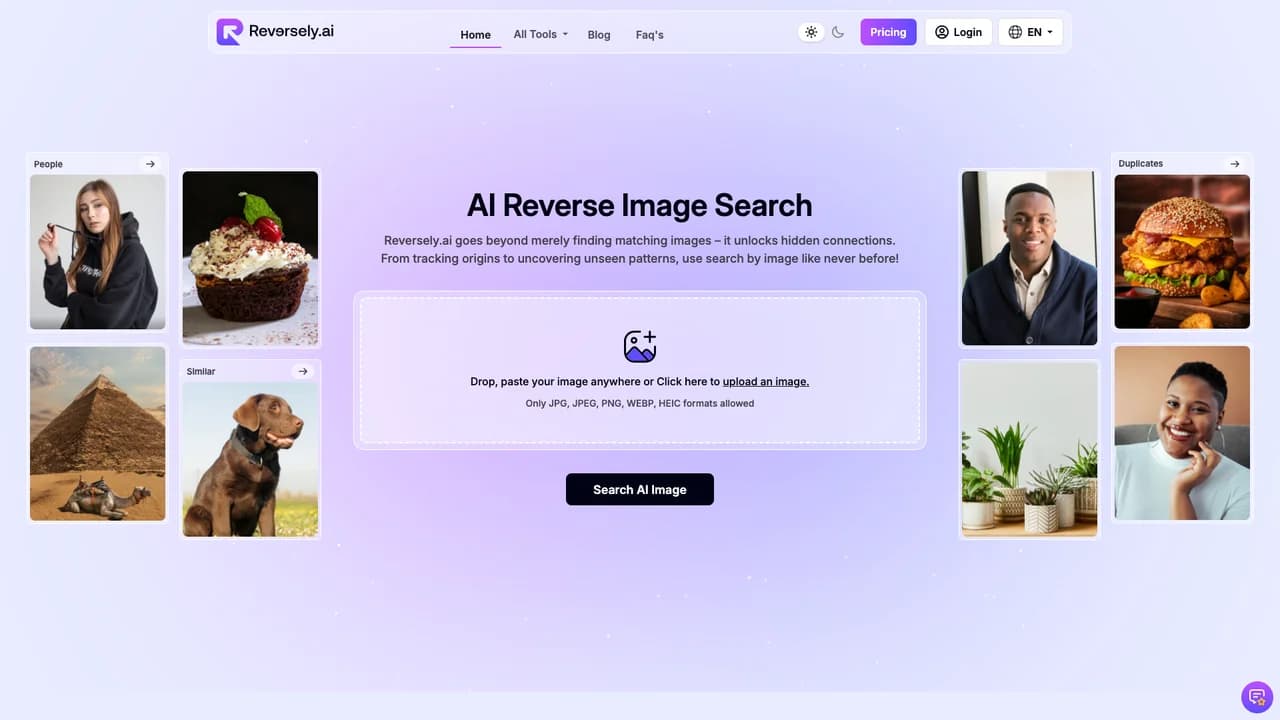Open the All Tools dropdown menu
Viewport: 1280px width, 720px height.
point(540,34)
